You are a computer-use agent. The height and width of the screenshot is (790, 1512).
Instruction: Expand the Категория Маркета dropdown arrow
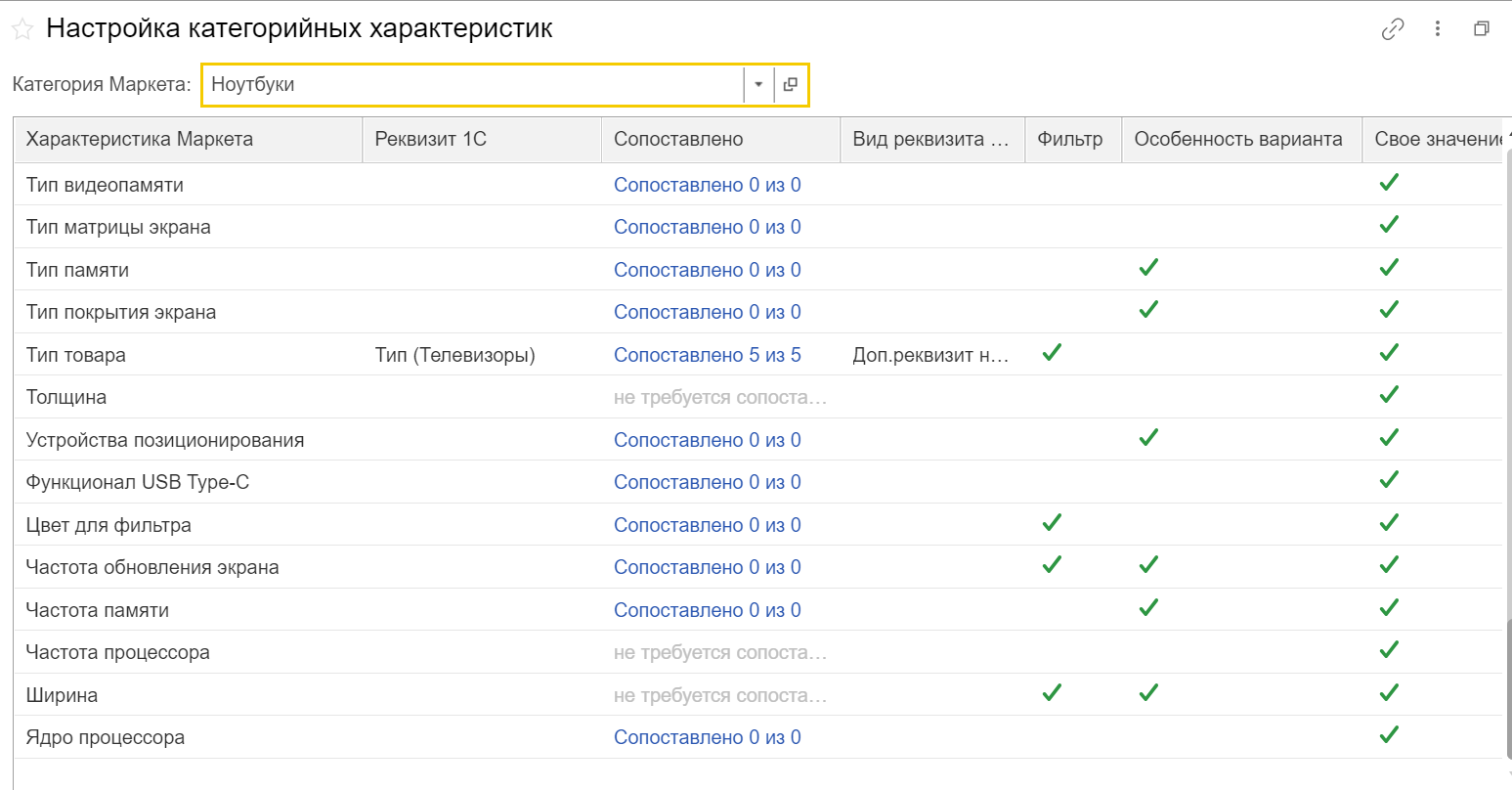pos(758,84)
